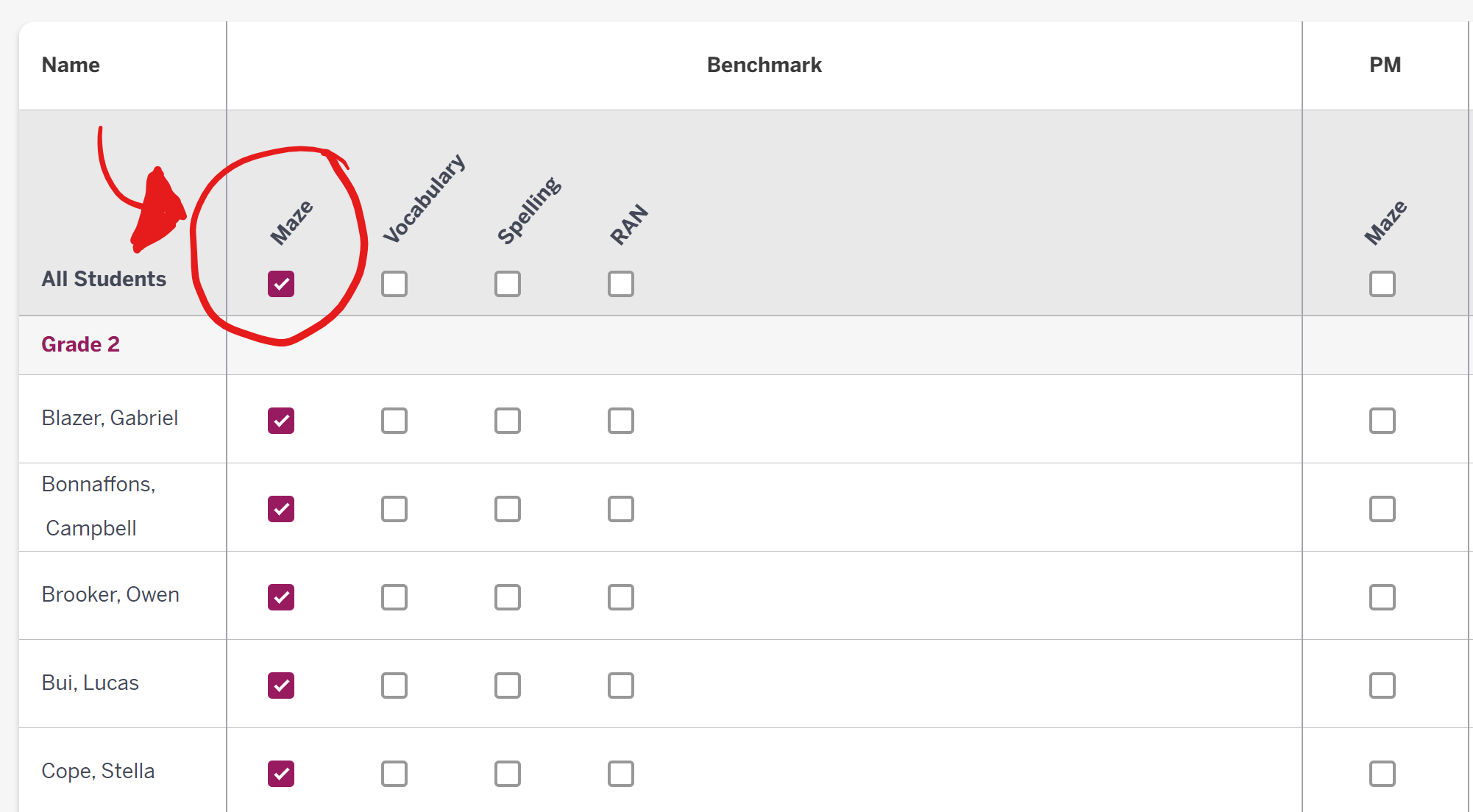Image resolution: width=1473 pixels, height=812 pixels.
Task: Enable Vocabulary for Cope, Stella
Action: coord(394,773)
